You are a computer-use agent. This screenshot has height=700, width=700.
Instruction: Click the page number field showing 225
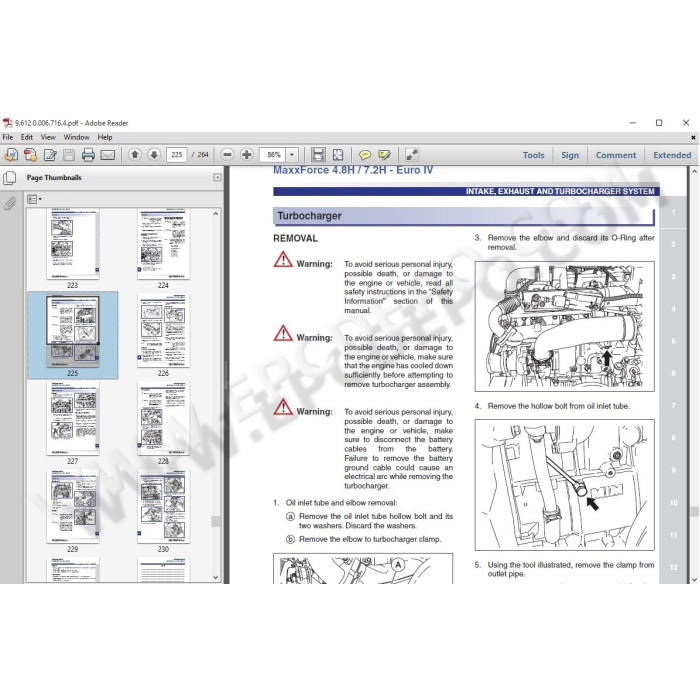(x=177, y=155)
